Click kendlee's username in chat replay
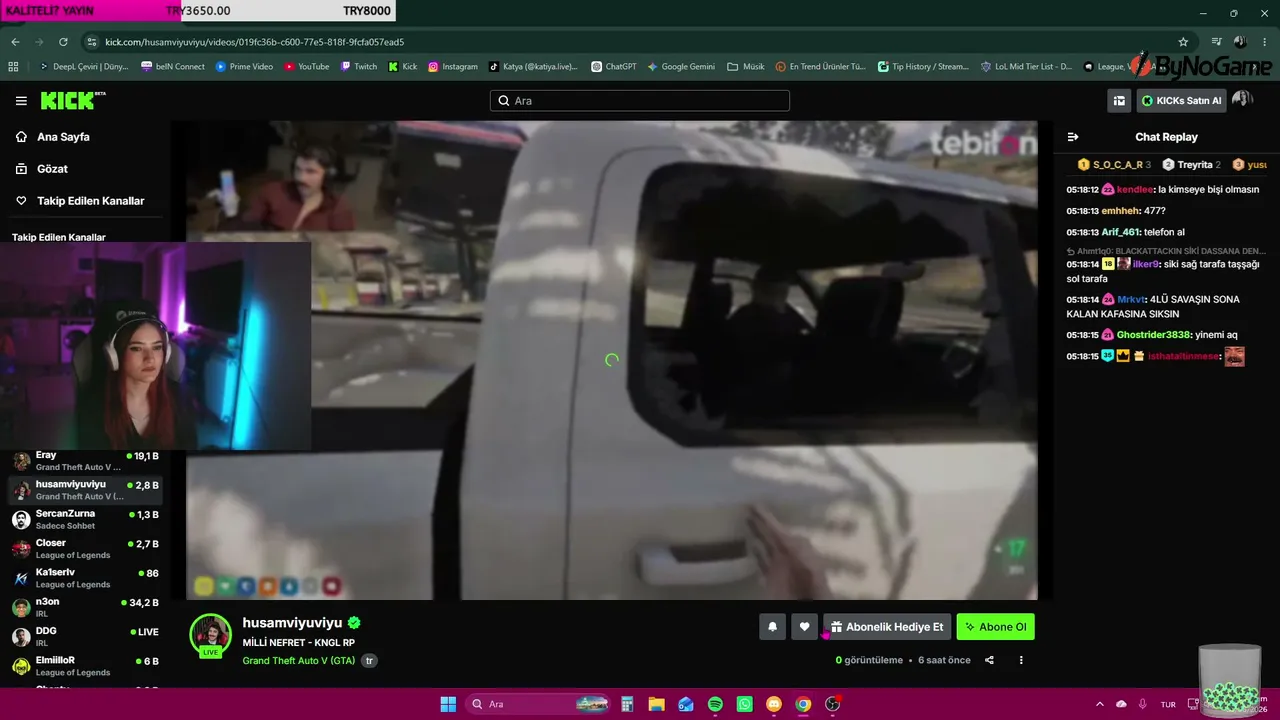1280x720 pixels. click(1134, 190)
